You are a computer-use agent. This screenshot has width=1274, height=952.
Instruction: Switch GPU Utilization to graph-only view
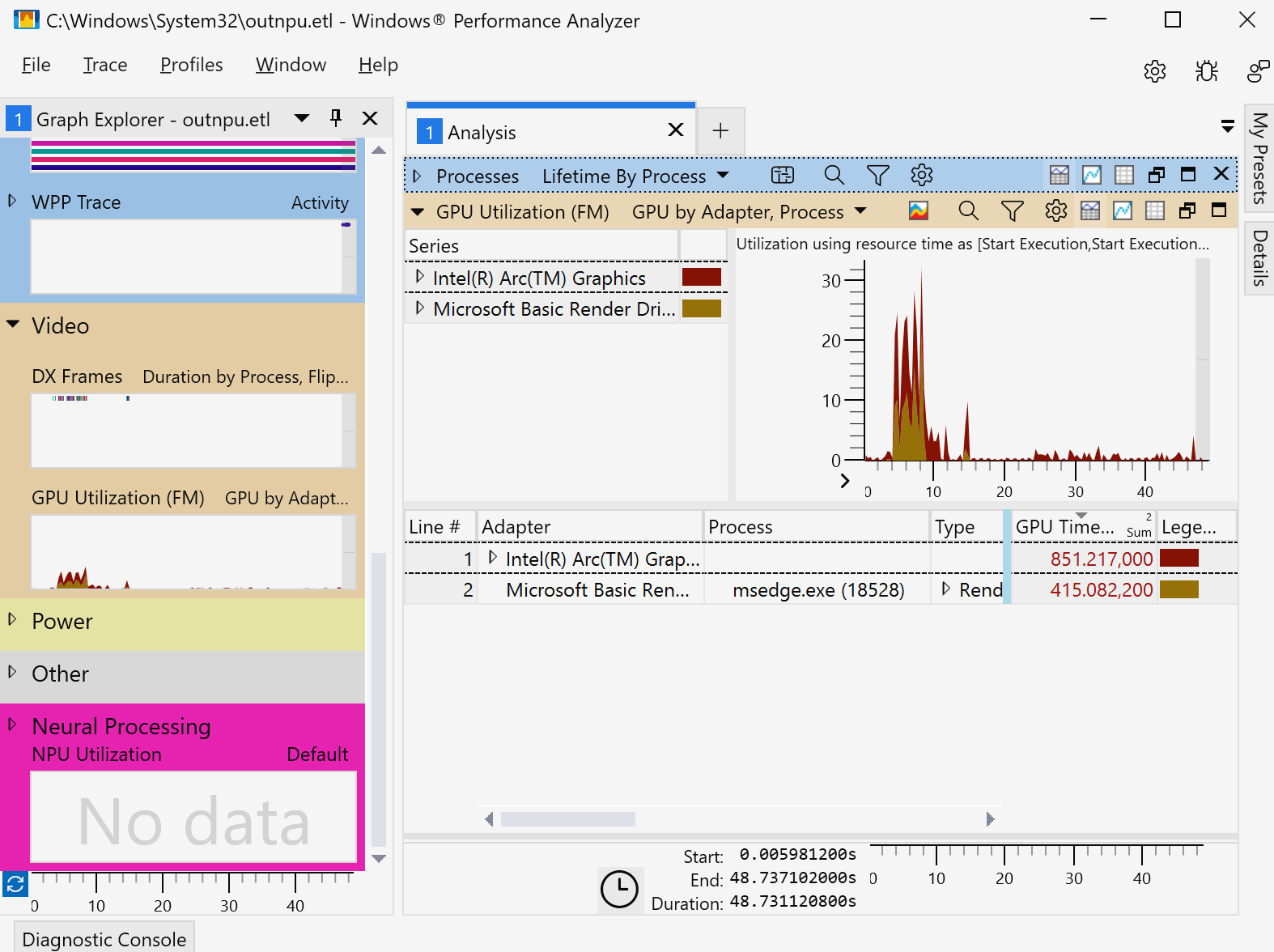(x=1123, y=211)
